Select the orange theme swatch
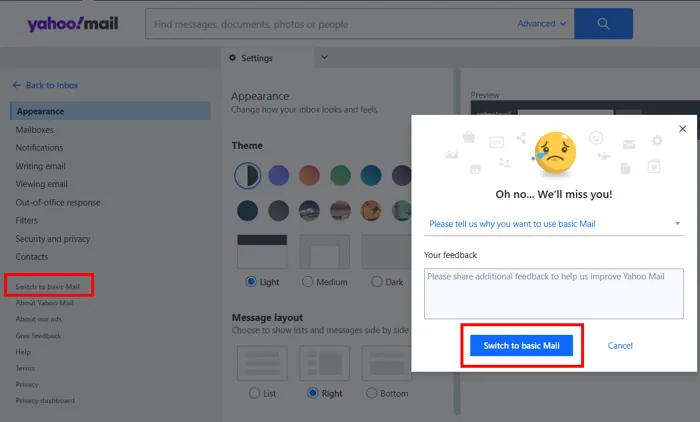This screenshot has height=422, width=700. (309, 175)
